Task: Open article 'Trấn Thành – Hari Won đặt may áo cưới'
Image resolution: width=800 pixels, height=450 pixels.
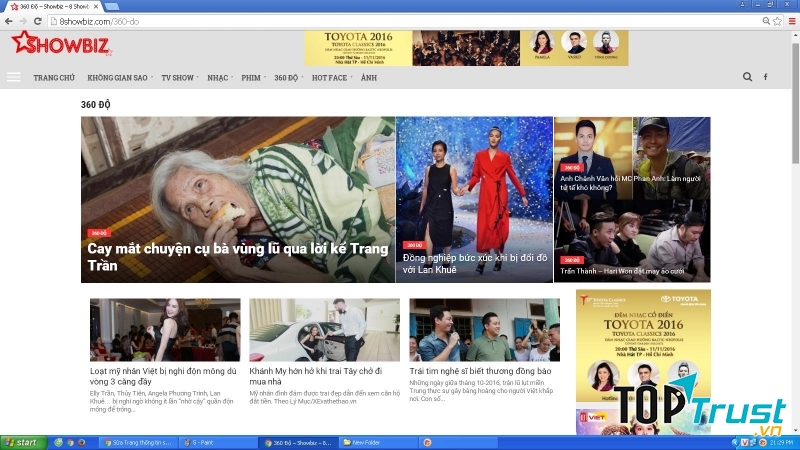Action: [622, 271]
